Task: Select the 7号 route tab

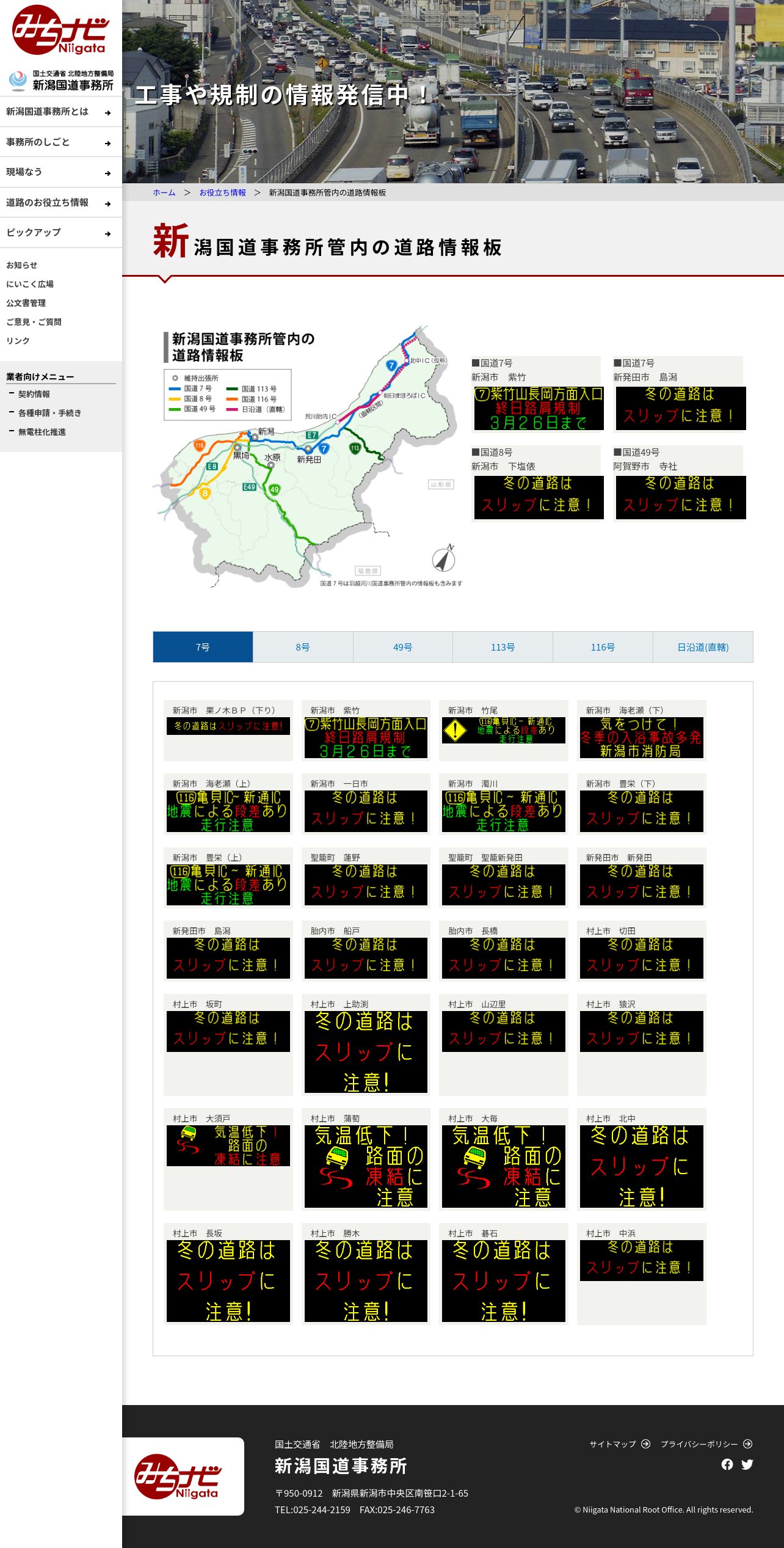Action: [x=203, y=647]
